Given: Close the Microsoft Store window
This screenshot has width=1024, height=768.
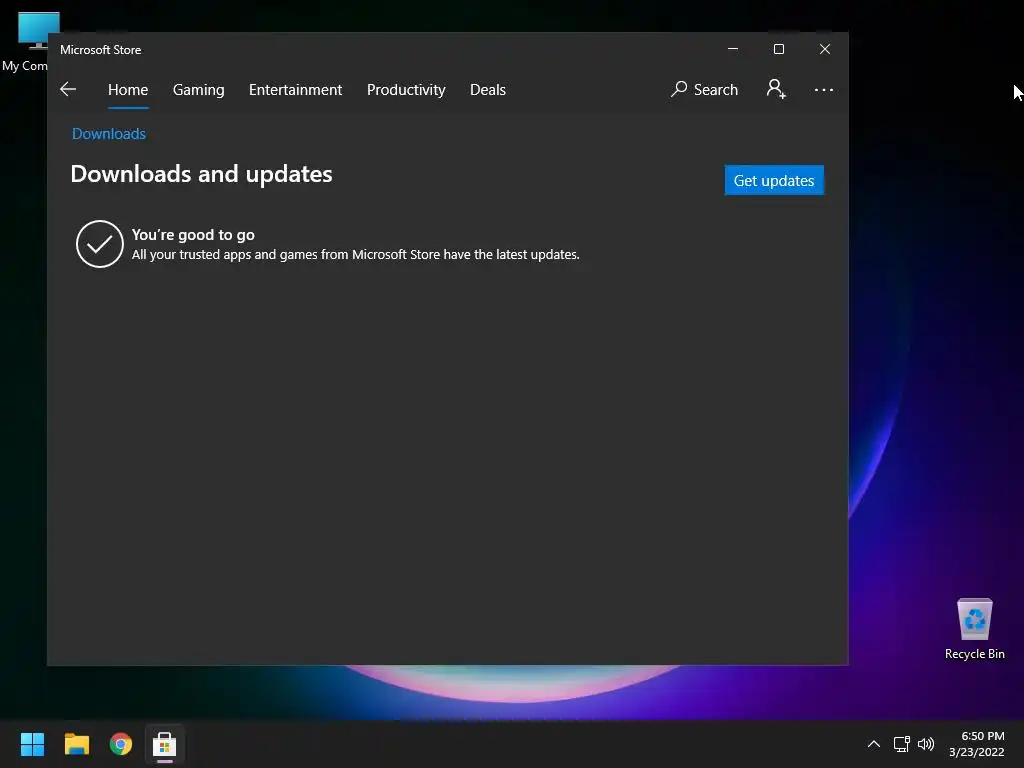Looking at the screenshot, I should (825, 49).
